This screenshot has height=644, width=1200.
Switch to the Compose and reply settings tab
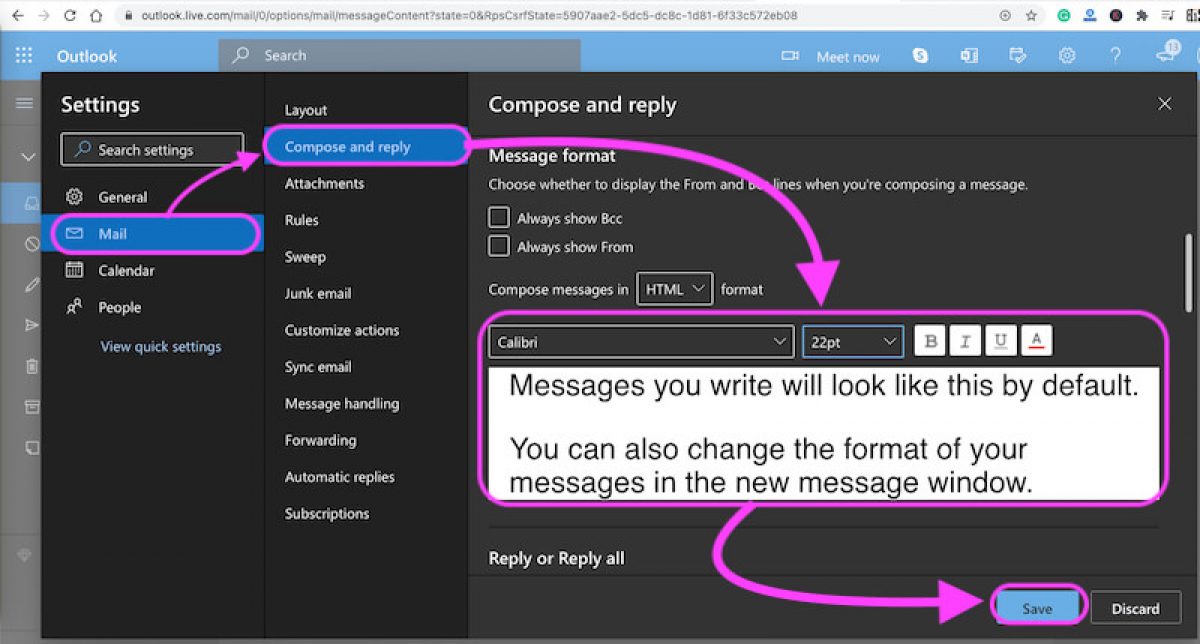click(350, 146)
